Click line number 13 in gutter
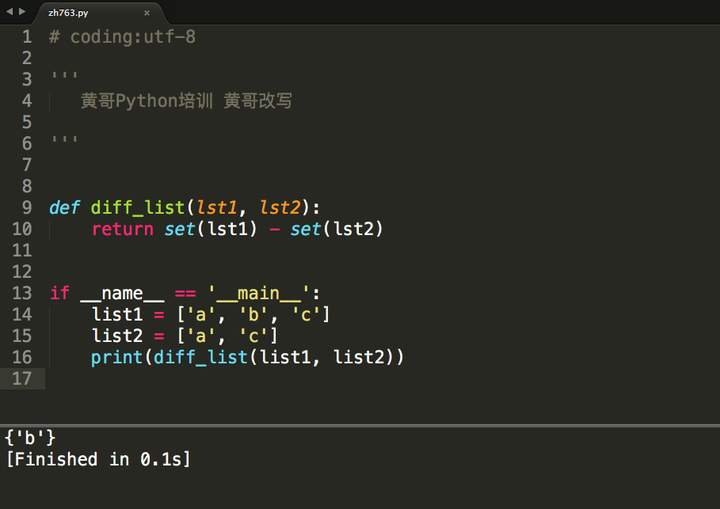 click(21, 293)
